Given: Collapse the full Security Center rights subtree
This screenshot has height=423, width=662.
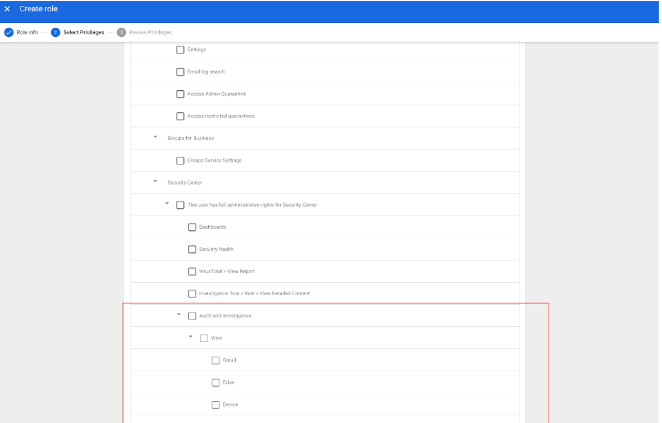Looking at the screenshot, I should [x=167, y=204].
